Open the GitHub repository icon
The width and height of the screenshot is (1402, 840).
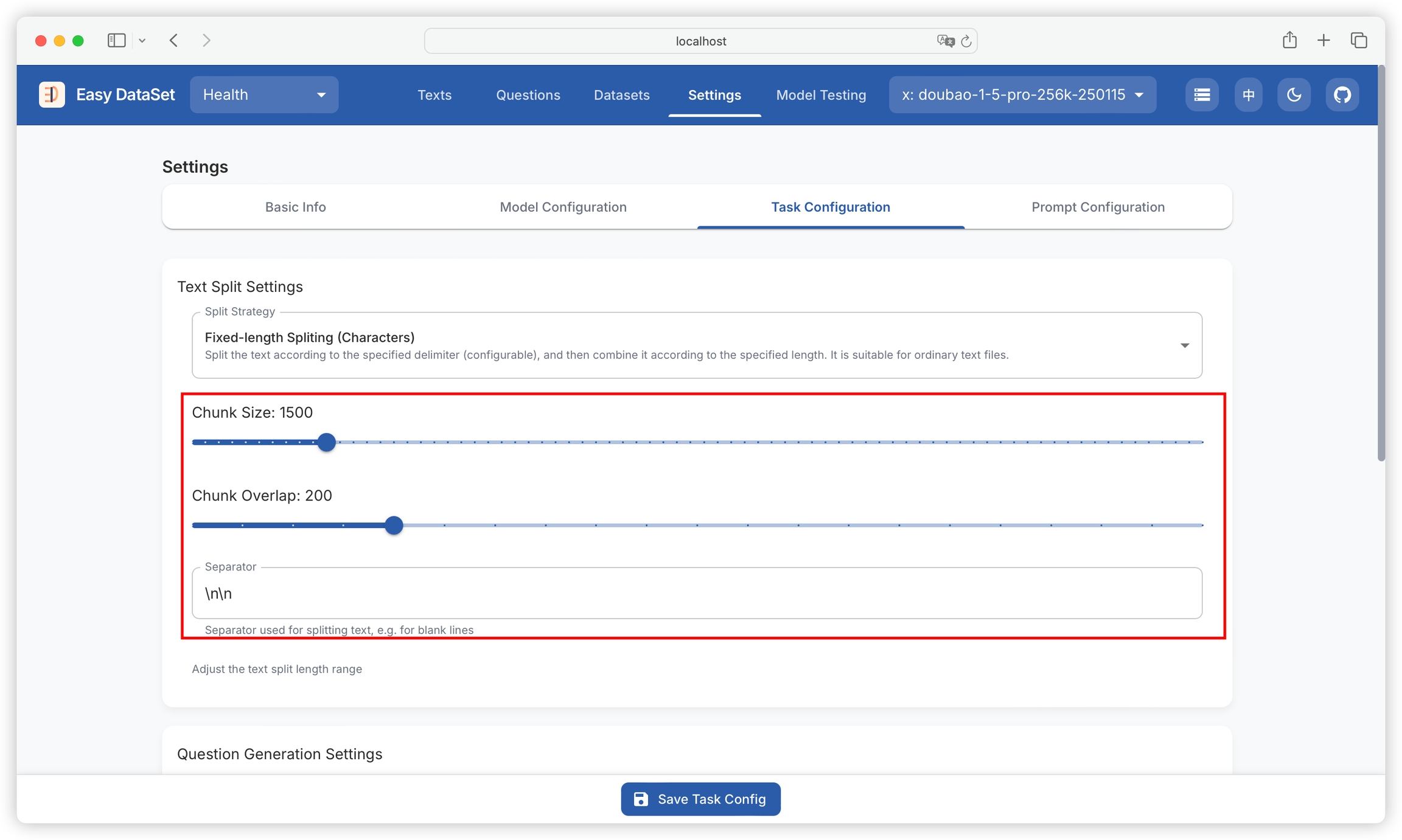(1342, 95)
